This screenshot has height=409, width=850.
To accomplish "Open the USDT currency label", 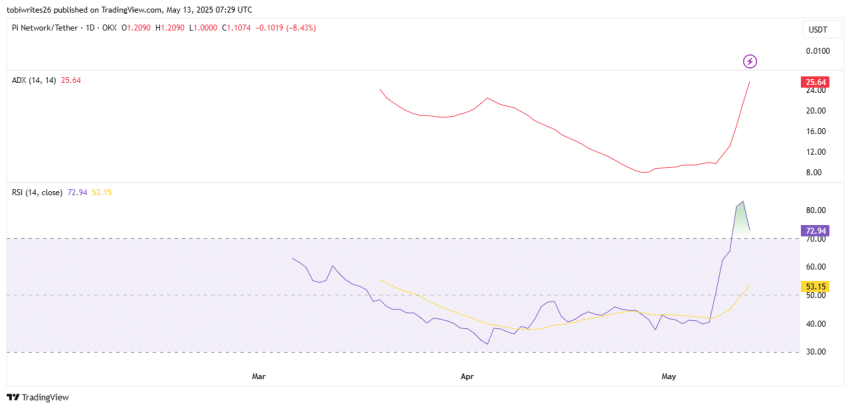I will click(816, 30).
